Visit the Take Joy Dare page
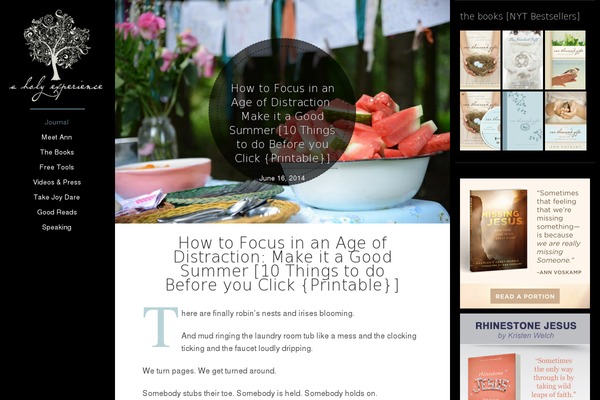Screen dimensions: 600x400 pyautogui.click(x=57, y=198)
